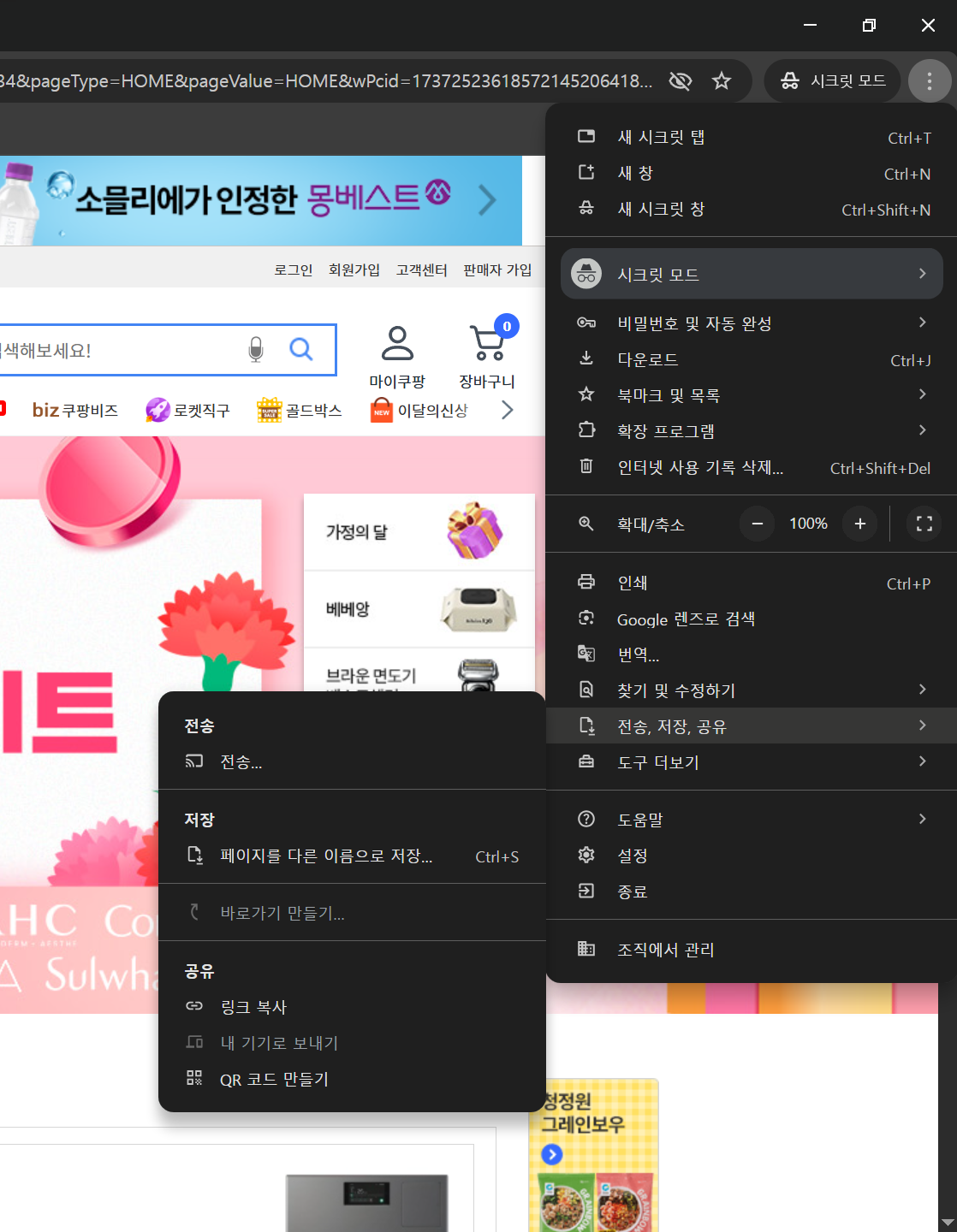Click the 몽베스트 top banner arrow
Screen dimensions: 957x1232
[488, 200]
